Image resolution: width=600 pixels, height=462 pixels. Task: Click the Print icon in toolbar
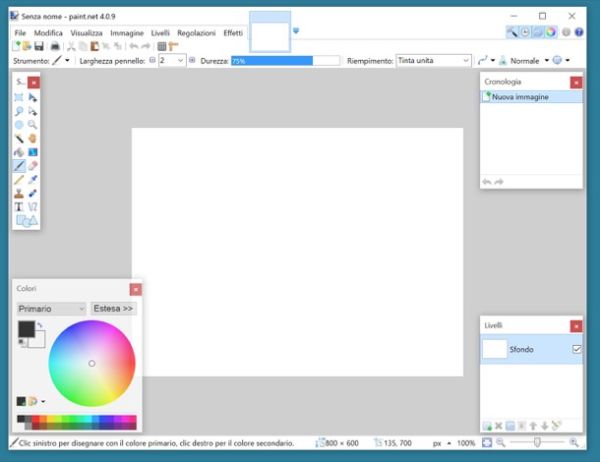tap(56, 46)
